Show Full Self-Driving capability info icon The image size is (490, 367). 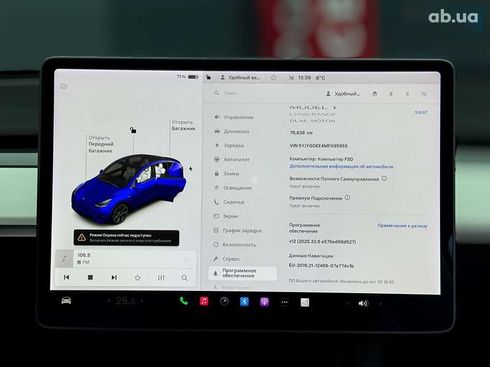(384, 178)
